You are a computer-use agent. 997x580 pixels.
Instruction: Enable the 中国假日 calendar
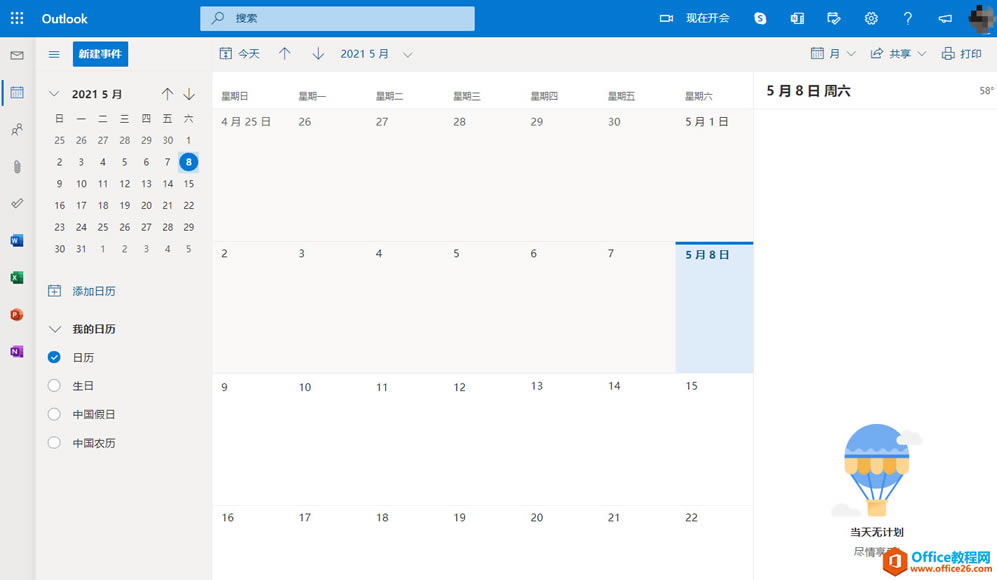tap(54, 414)
